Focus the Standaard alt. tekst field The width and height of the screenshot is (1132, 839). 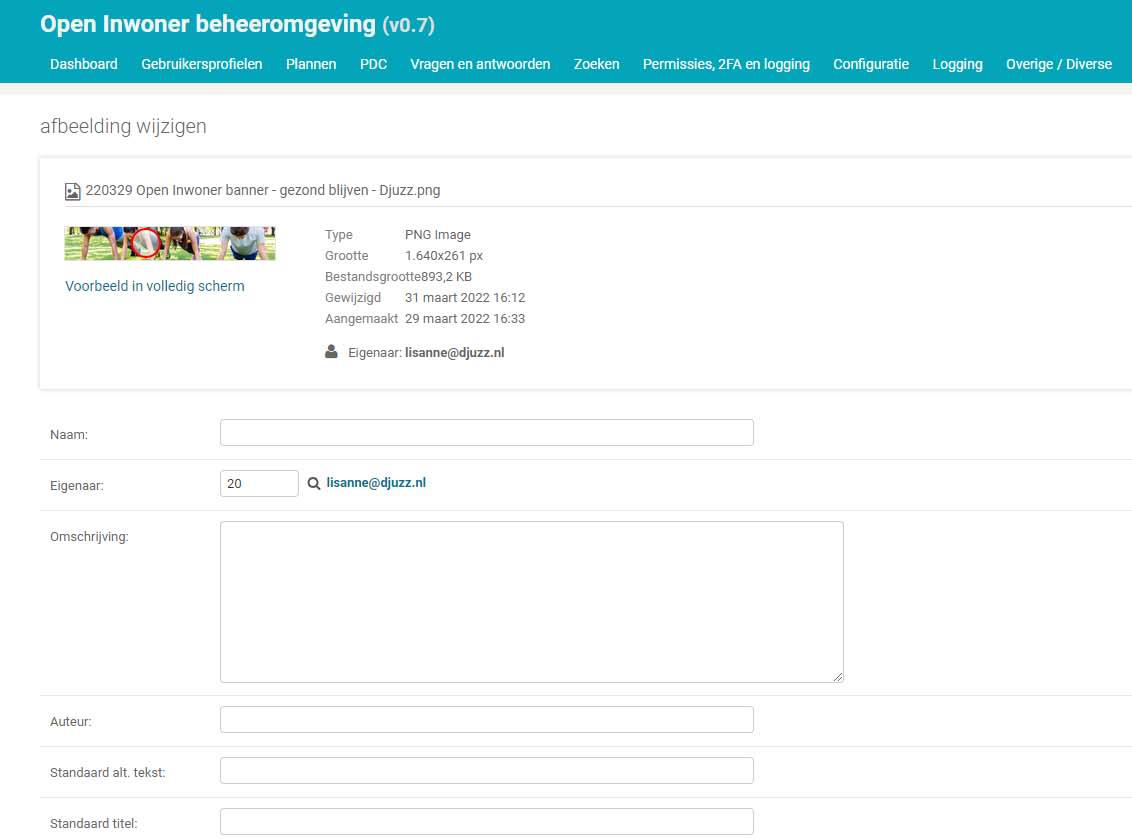pyautogui.click(x=486, y=770)
